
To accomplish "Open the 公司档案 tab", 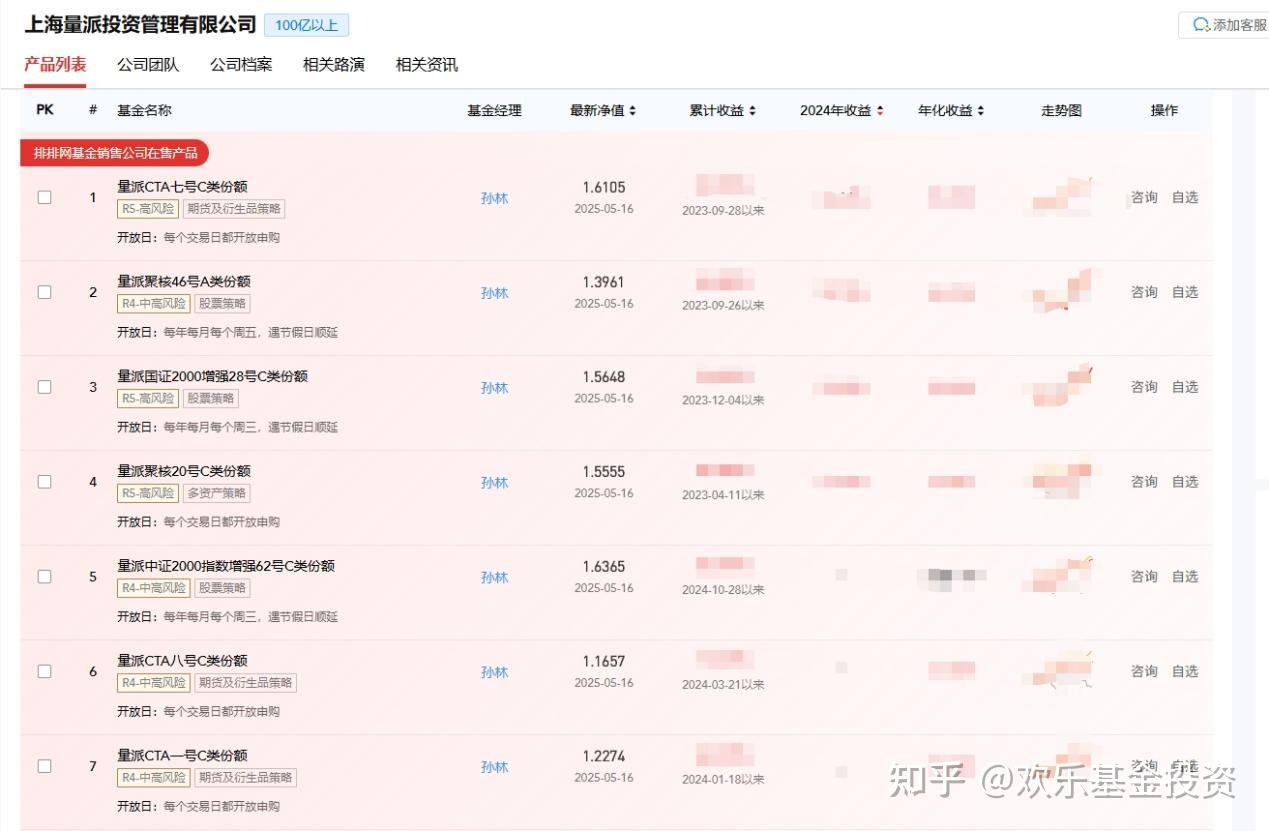I will point(240,63).
